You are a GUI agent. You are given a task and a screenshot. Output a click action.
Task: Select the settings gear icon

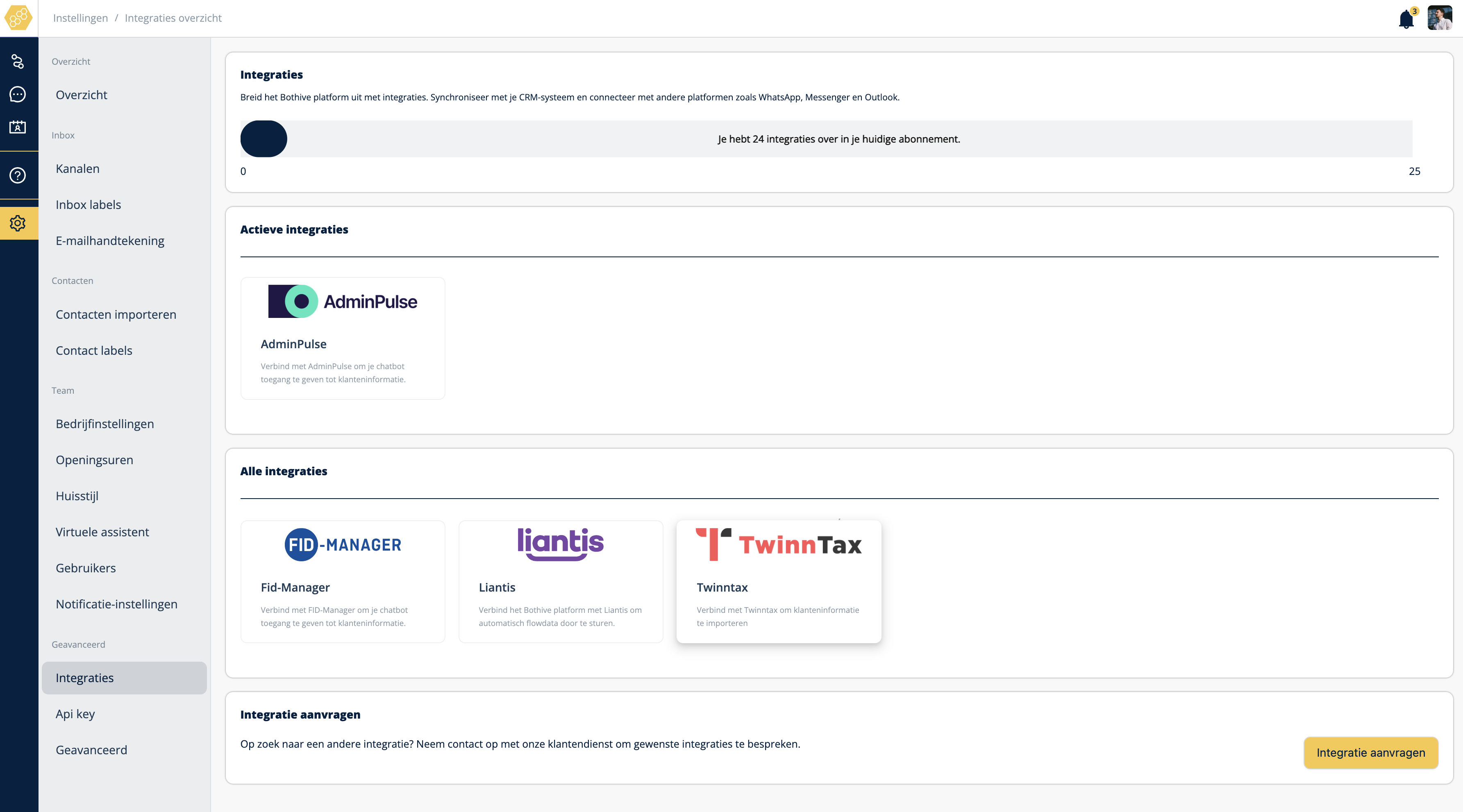click(18, 223)
